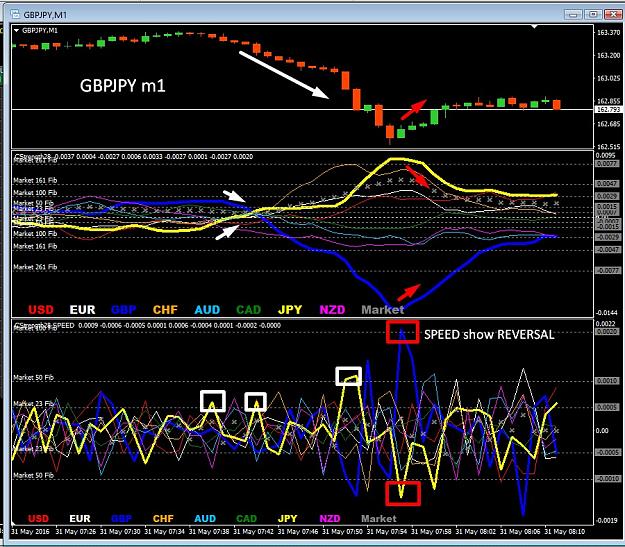Image resolution: width=625 pixels, height=547 pixels.
Task: Click the 31 May 08:06 time label
Action: (x=521, y=531)
